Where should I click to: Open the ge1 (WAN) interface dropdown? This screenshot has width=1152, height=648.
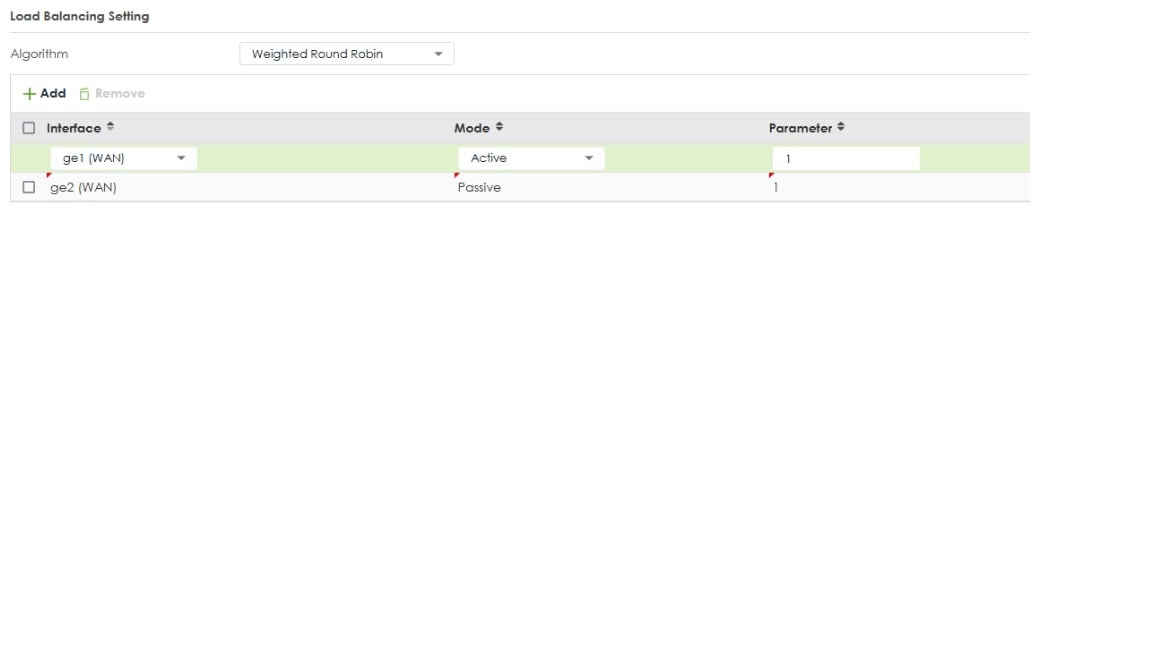pyautogui.click(x=123, y=158)
